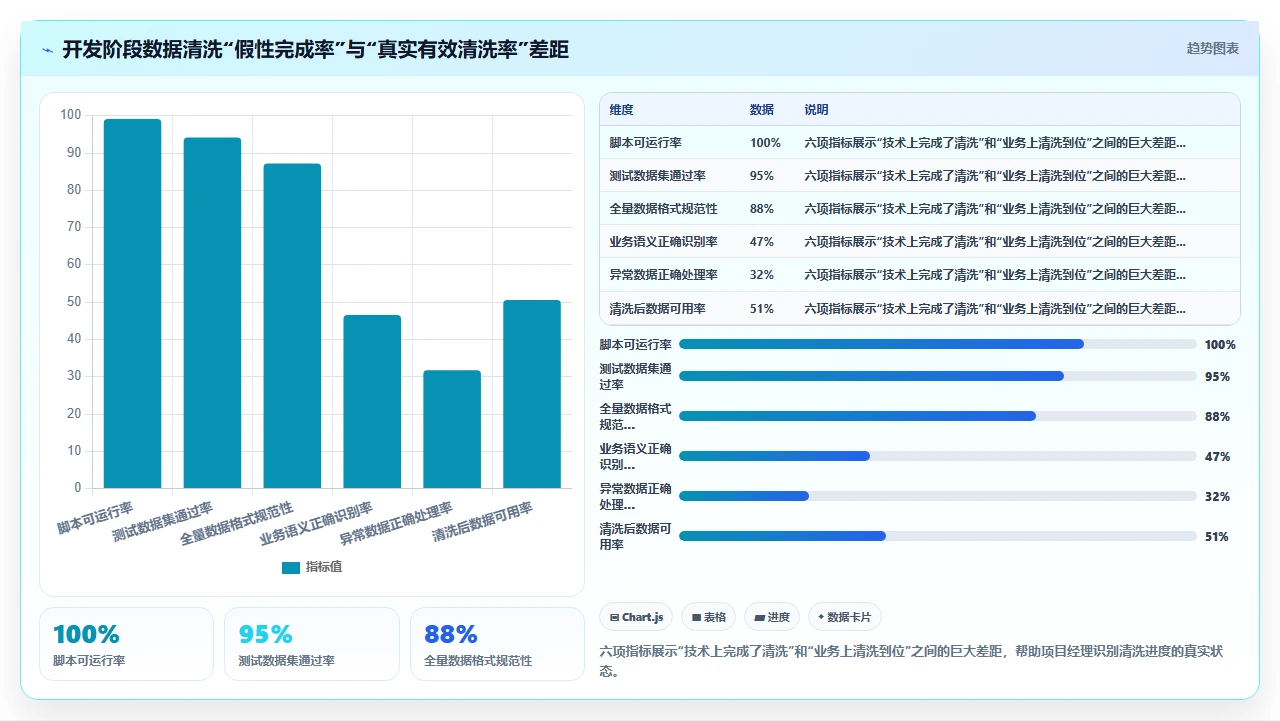Click the 异常数据正确处理率 bar in chart
The height and width of the screenshot is (721, 1280).
pos(452,429)
